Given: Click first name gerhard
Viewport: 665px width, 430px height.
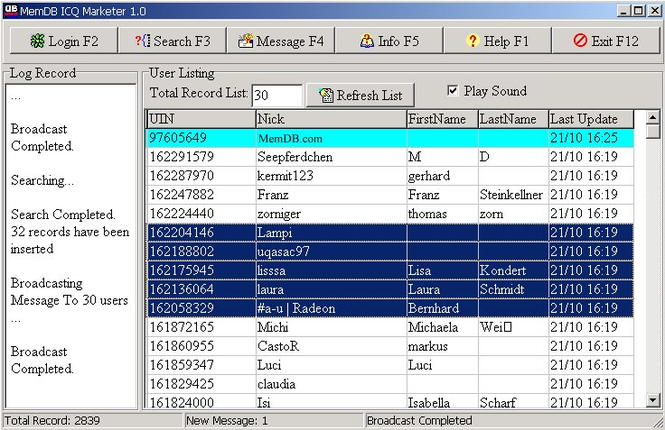Looking at the screenshot, I should (429, 176).
